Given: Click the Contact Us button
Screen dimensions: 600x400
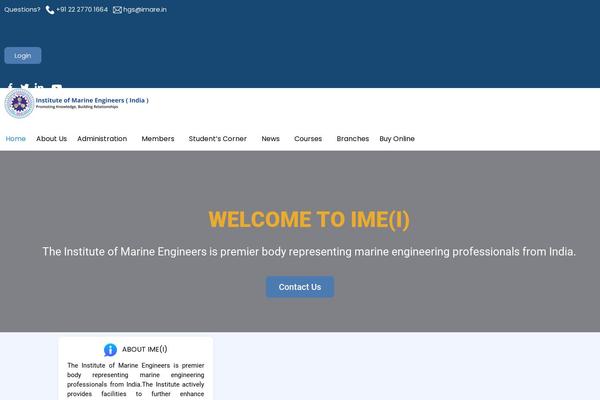Looking at the screenshot, I should [x=300, y=287].
